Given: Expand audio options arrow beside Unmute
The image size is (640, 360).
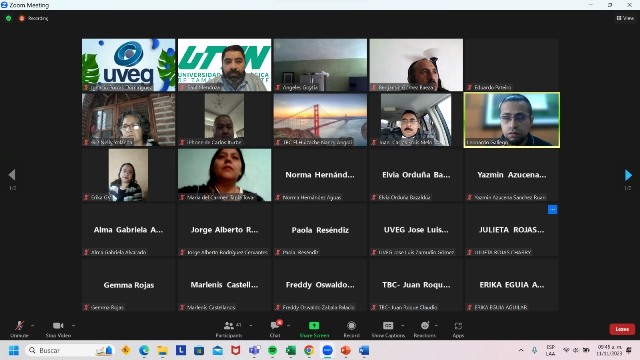Looking at the screenshot, I should point(33,325).
